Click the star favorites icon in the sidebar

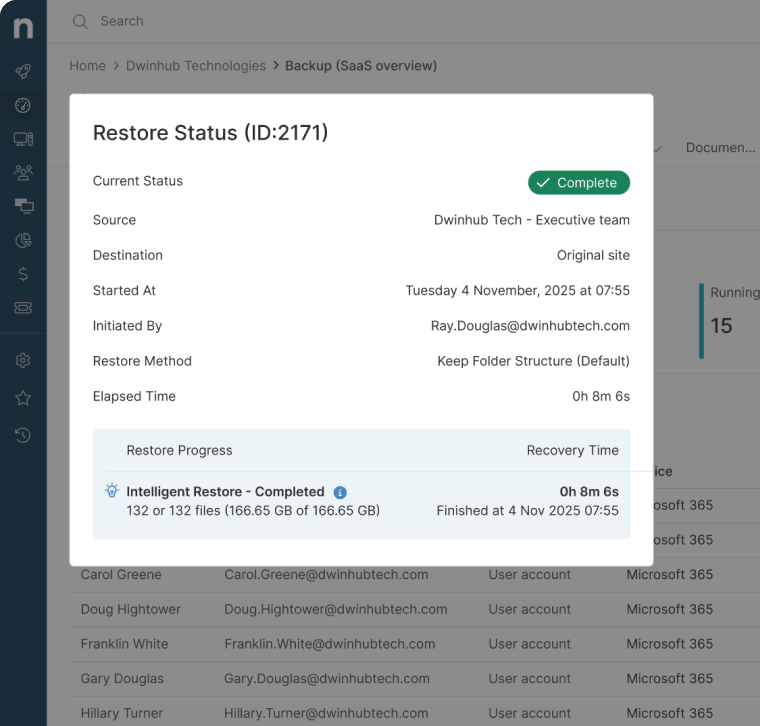coord(23,398)
